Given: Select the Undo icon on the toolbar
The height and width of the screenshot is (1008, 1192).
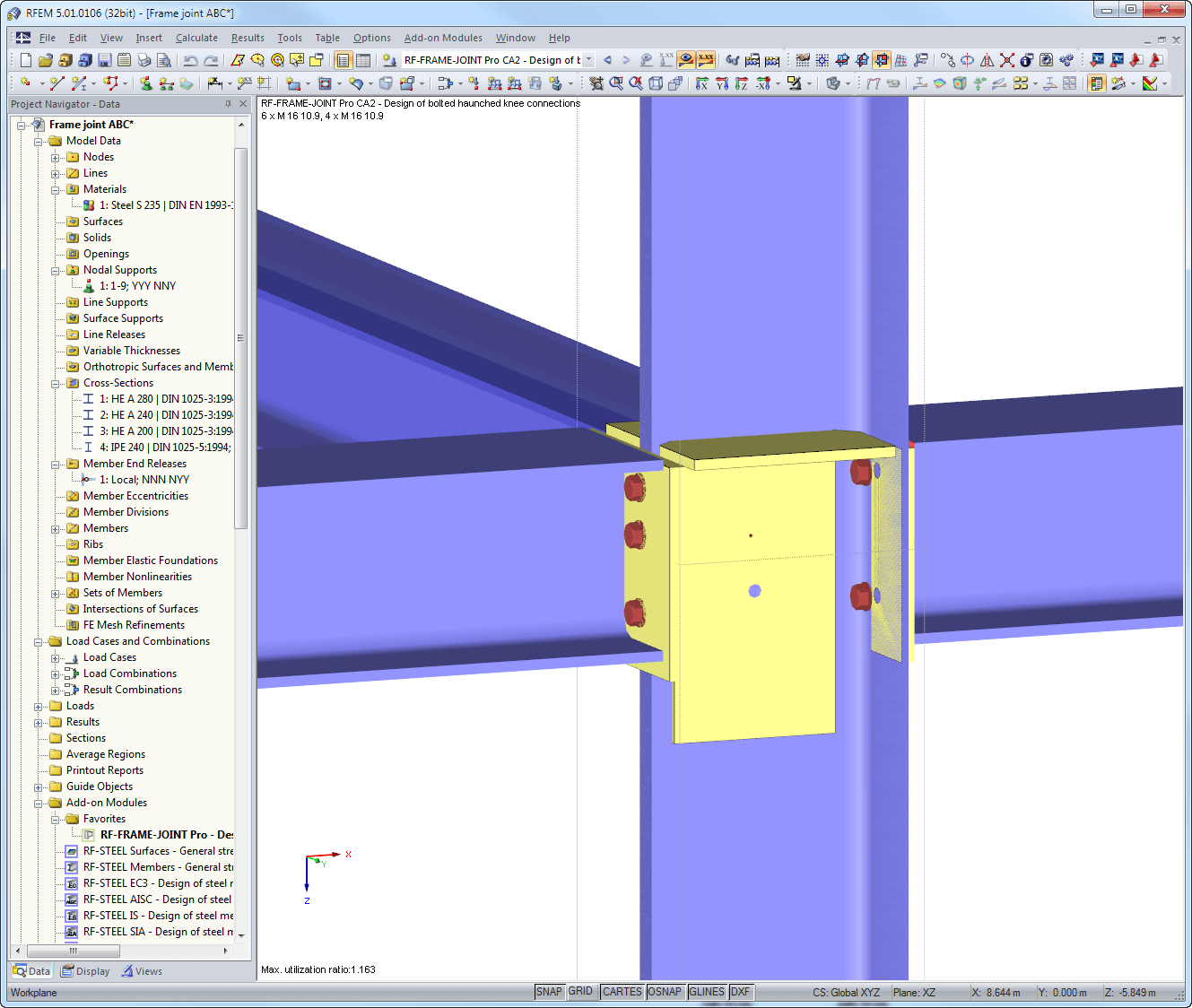Looking at the screenshot, I should coord(190,59).
